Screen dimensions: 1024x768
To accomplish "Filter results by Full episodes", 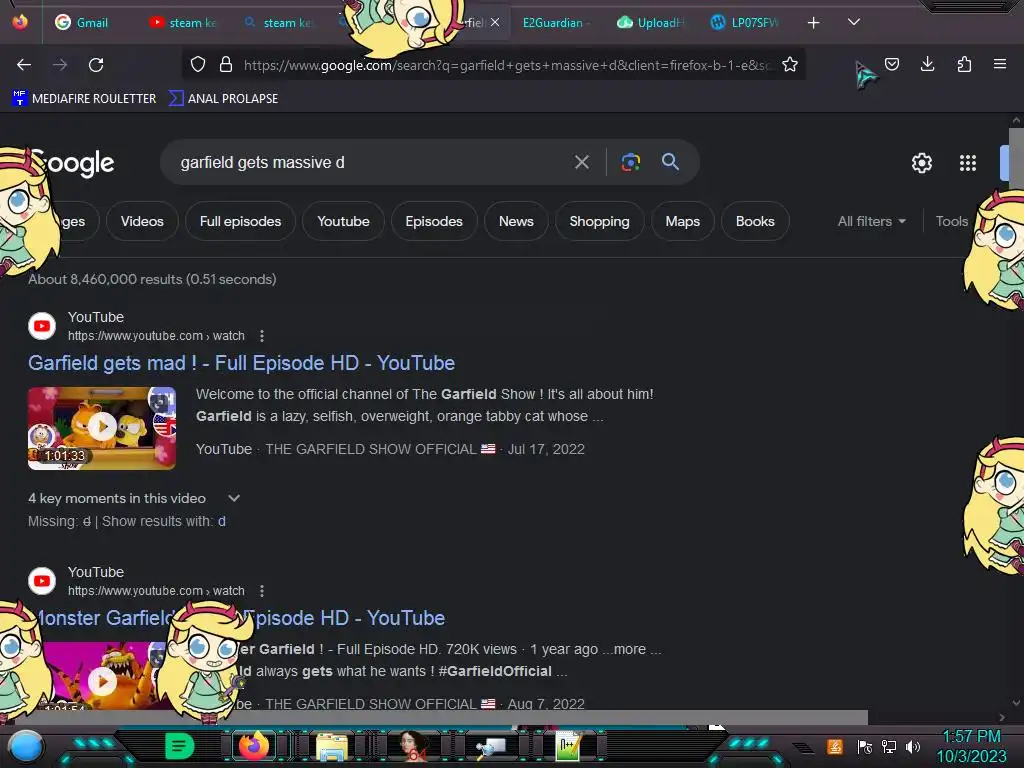I will pos(240,221).
